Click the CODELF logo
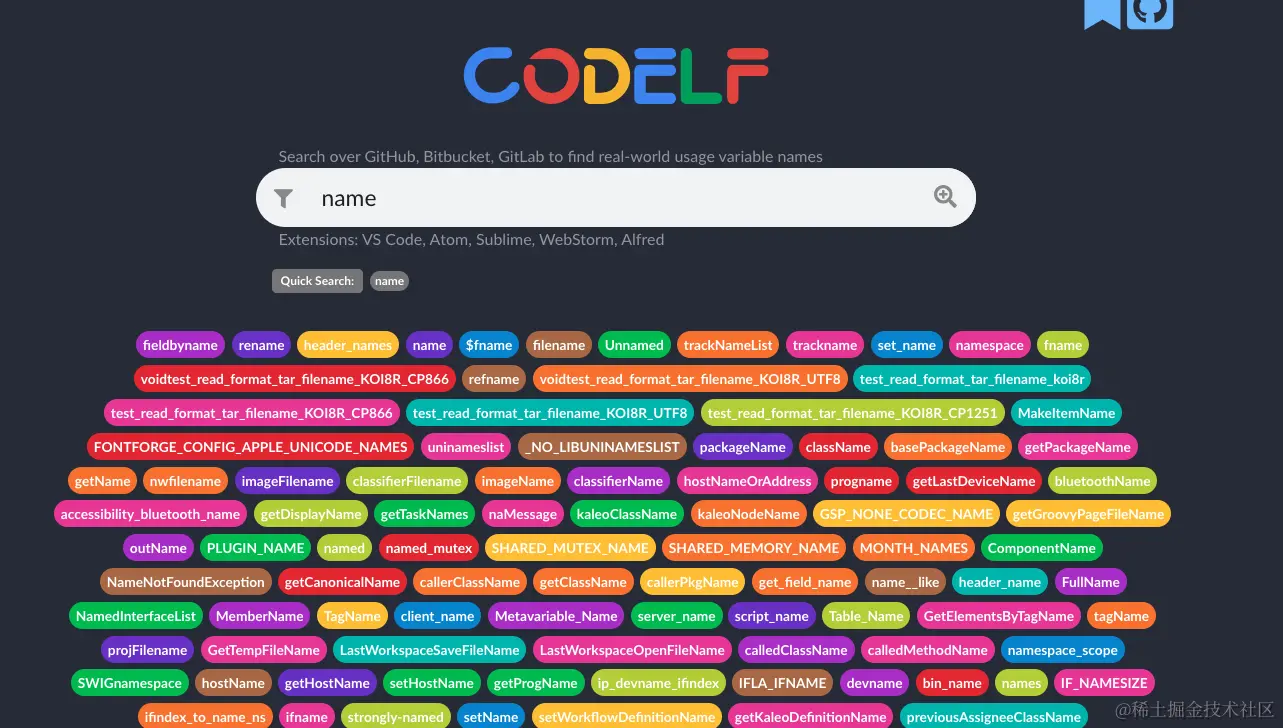This screenshot has height=728, width=1283. [616, 78]
